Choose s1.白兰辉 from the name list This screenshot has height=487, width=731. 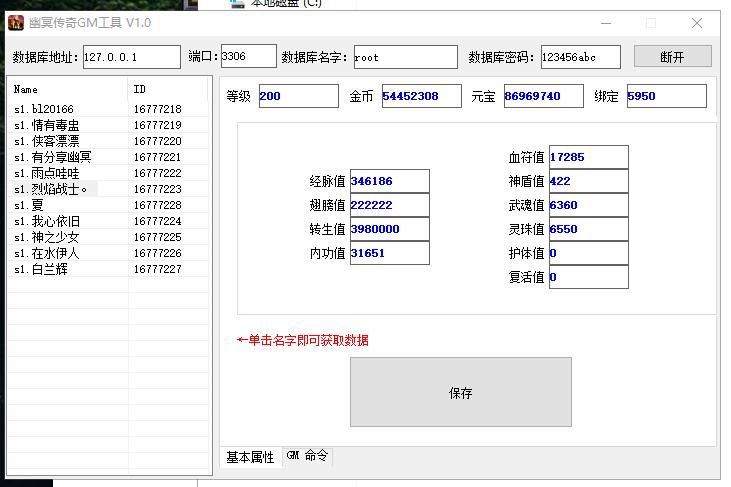(40, 269)
